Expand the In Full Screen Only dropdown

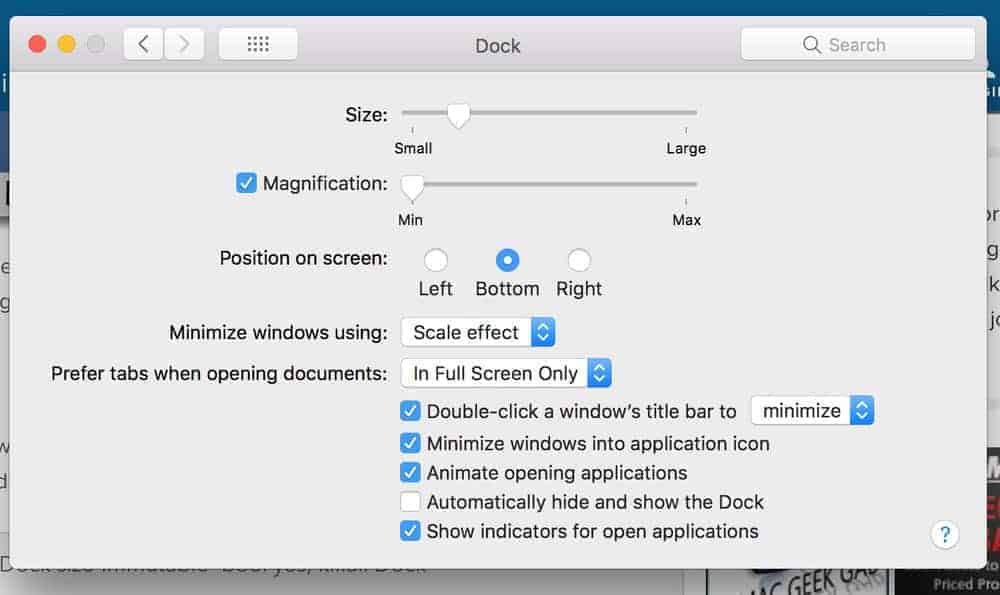tap(506, 373)
